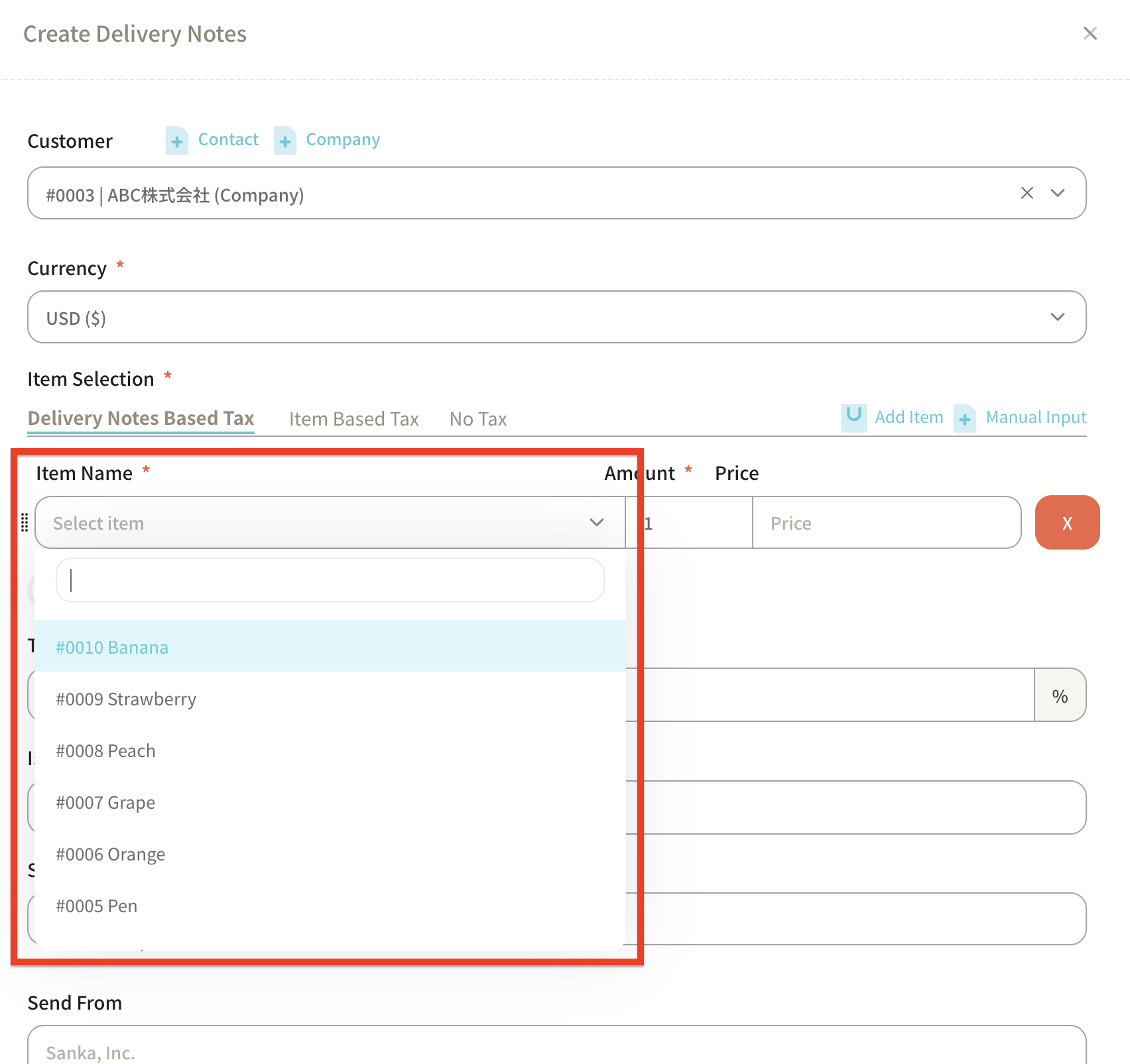
Task: Remove item row with red X button
Action: pyautogui.click(x=1066, y=522)
